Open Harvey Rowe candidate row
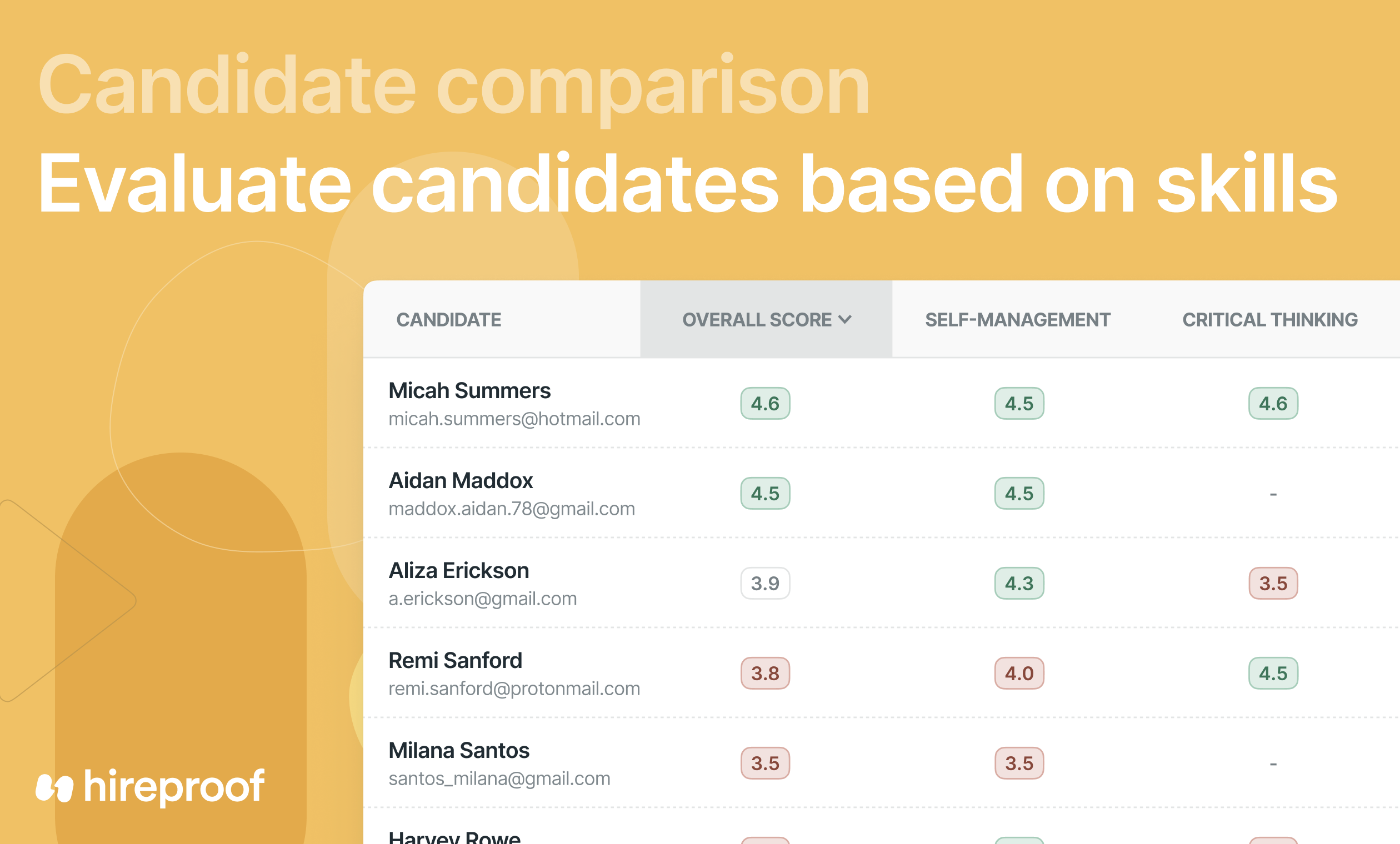This screenshot has height=844, width=1400. click(x=881, y=827)
